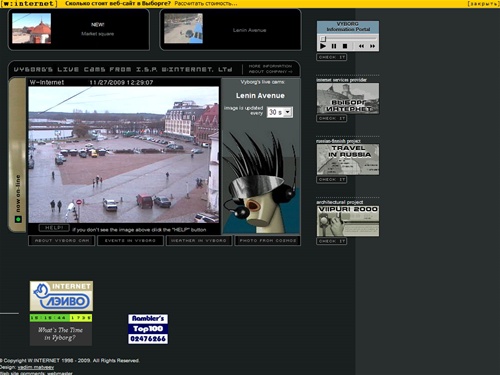Image resolution: width=500 pixels, height=375 pixels.
Task: Click the 'Vyborg's live cams from I.S.P.' heading
Action: 123,69
